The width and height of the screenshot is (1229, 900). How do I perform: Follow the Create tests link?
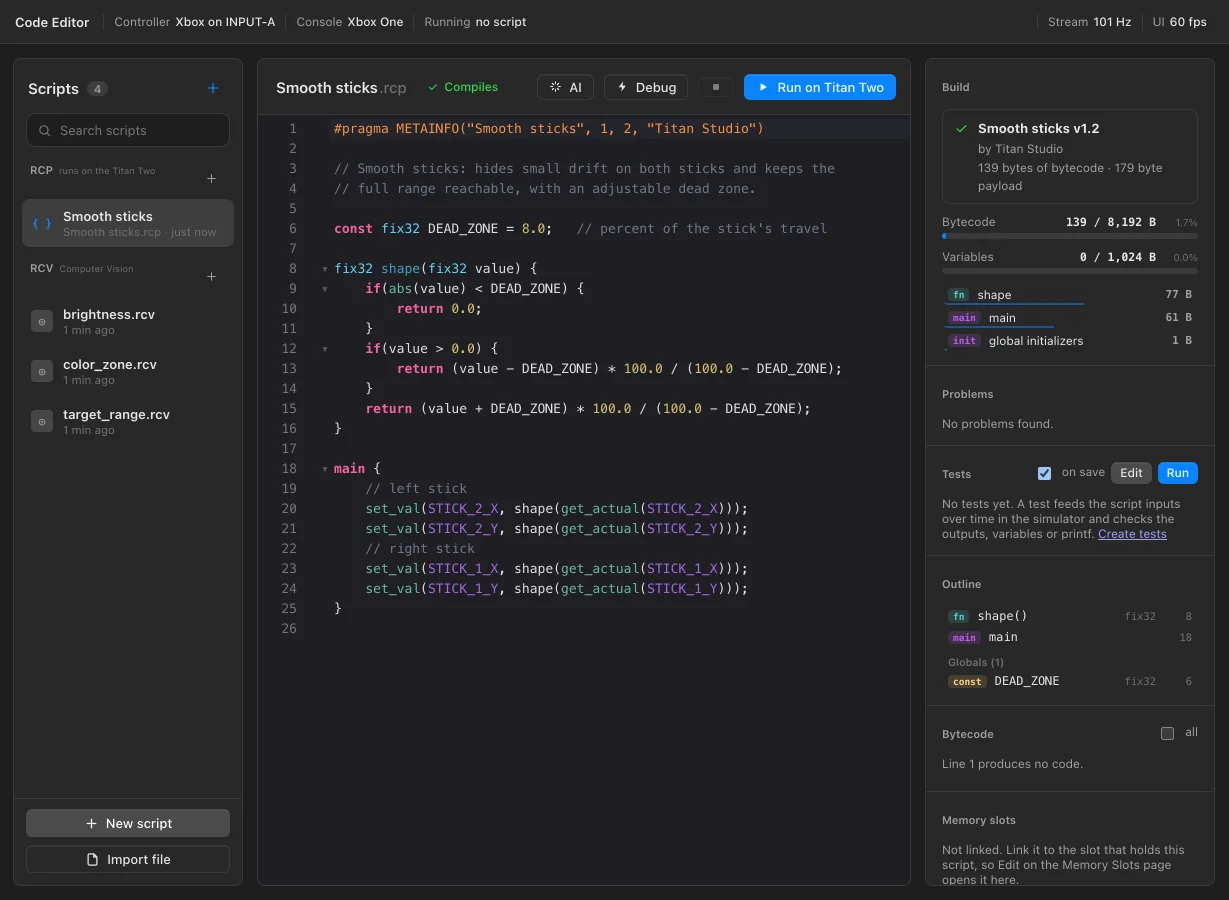coord(1132,534)
